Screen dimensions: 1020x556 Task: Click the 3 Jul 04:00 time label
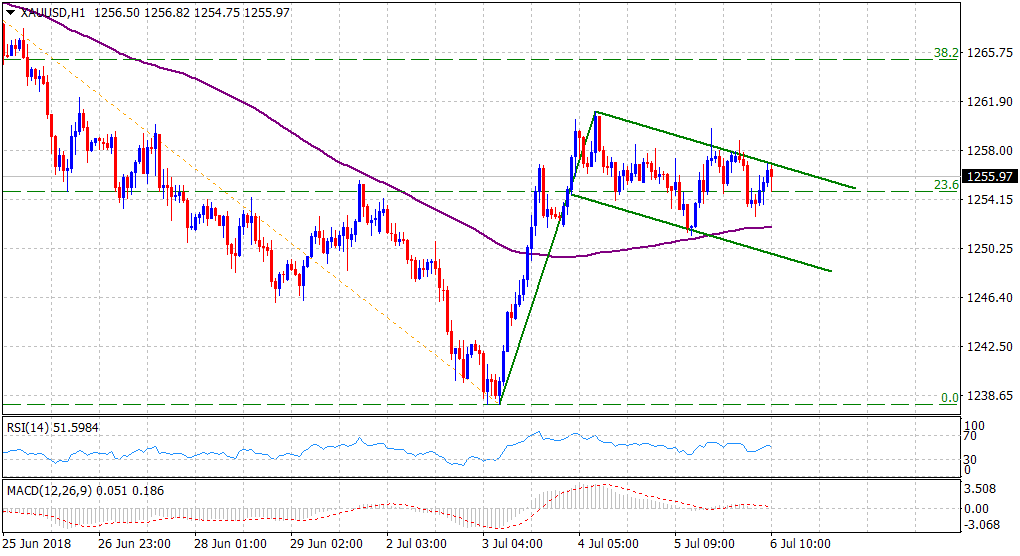tap(513, 545)
